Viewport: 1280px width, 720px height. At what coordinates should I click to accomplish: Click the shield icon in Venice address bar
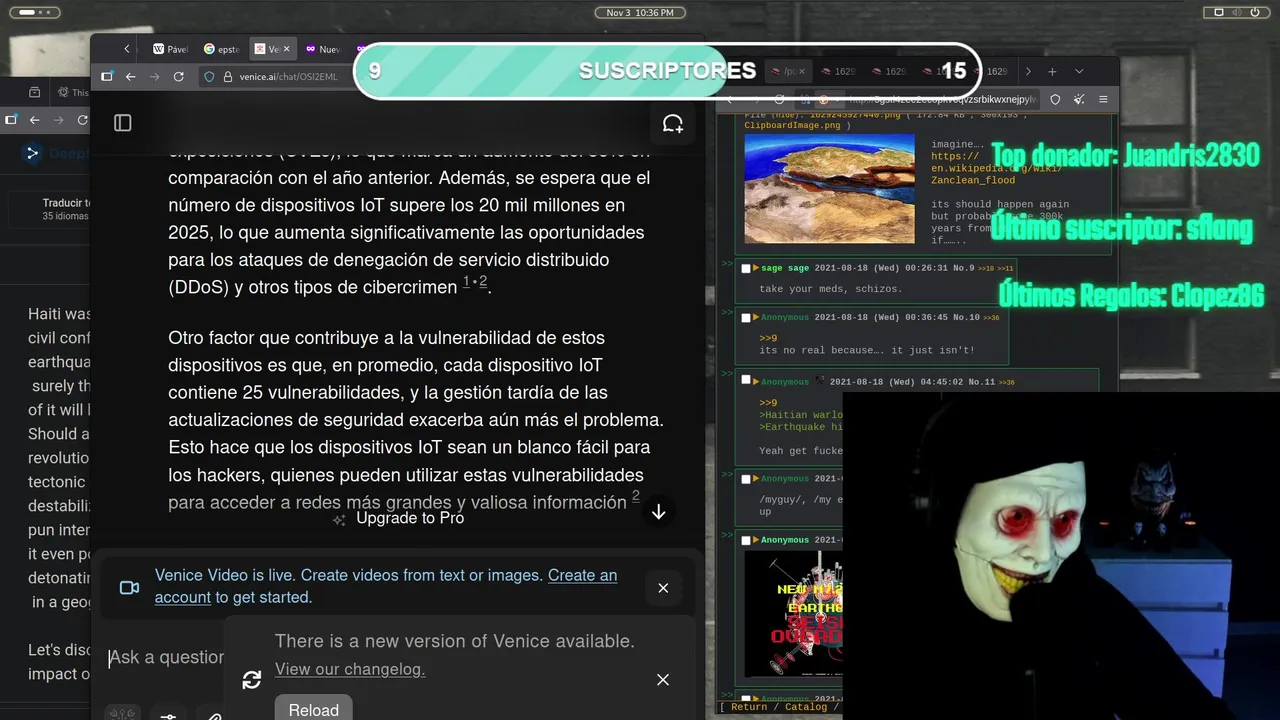point(209,76)
